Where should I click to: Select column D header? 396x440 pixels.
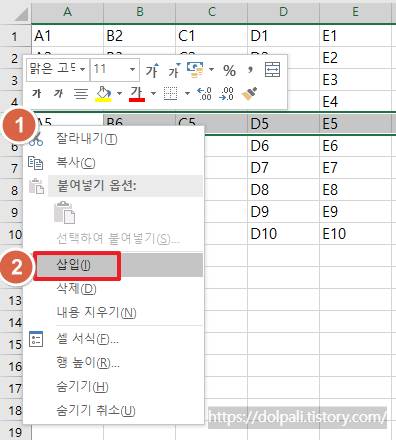[x=283, y=12]
